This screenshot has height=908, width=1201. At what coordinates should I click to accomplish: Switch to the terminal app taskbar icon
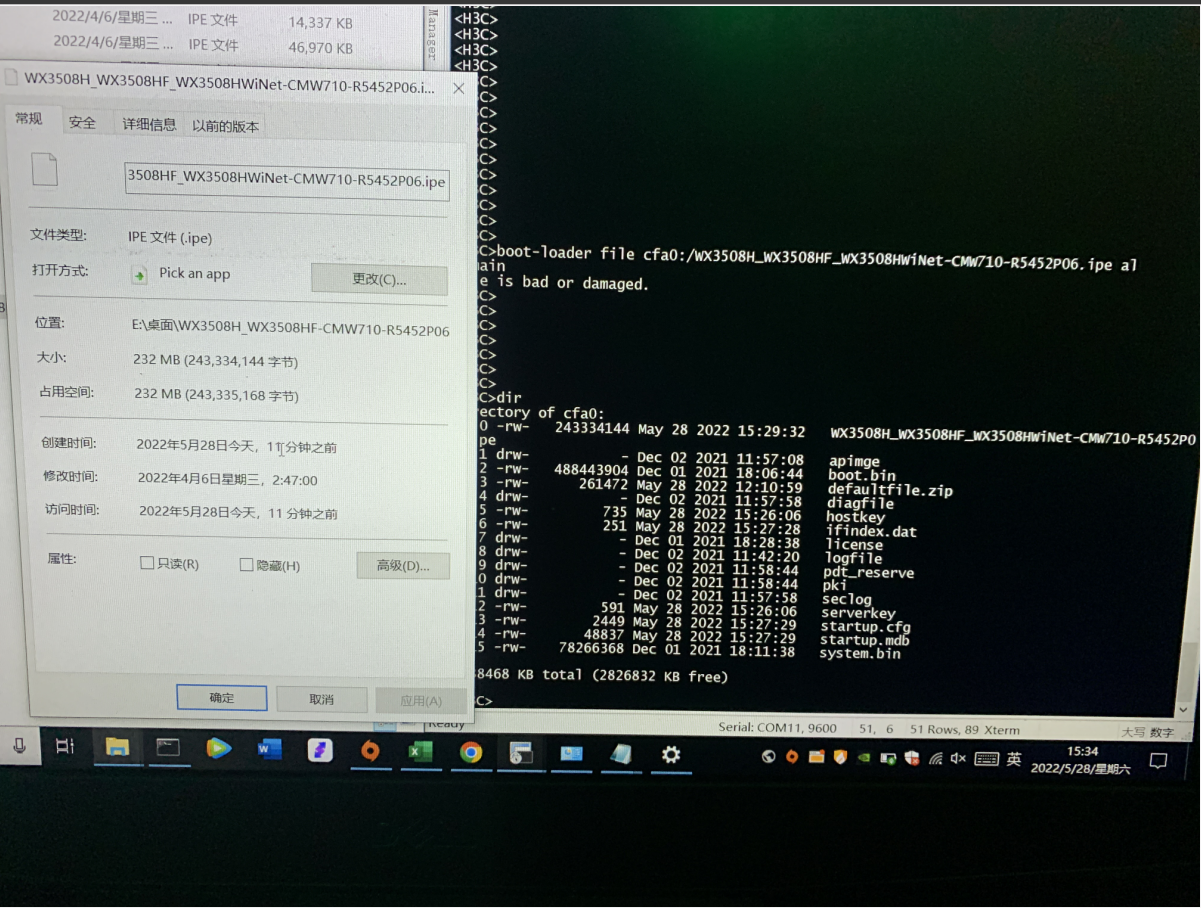pos(168,747)
